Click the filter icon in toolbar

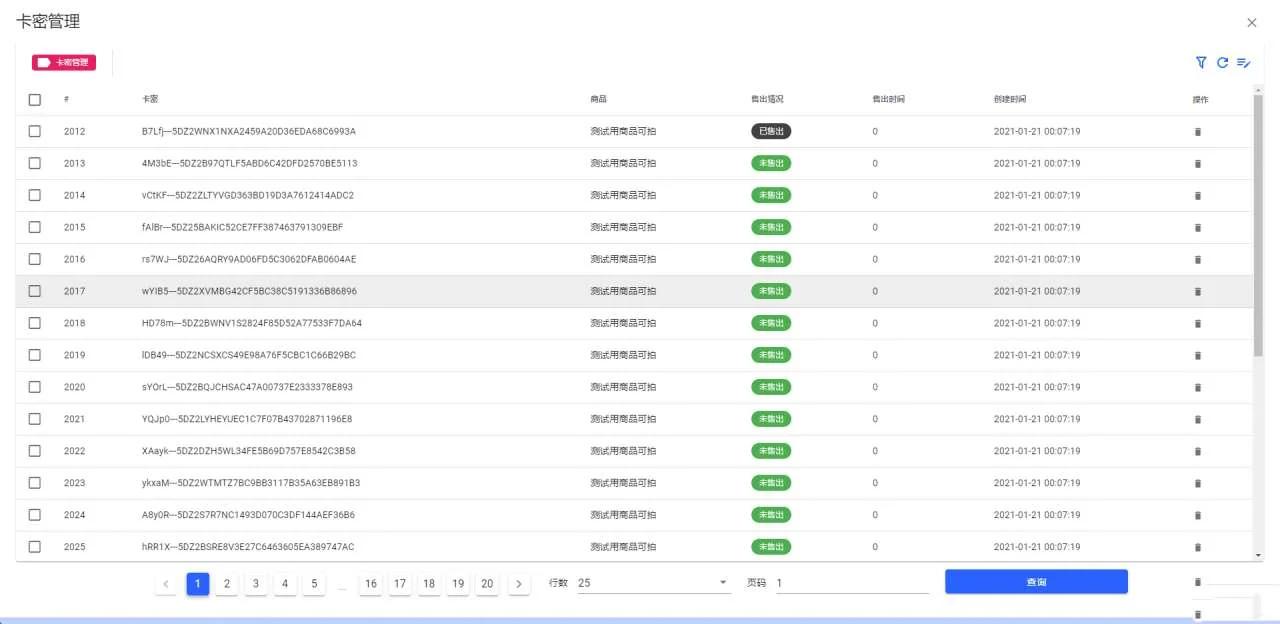point(1201,62)
